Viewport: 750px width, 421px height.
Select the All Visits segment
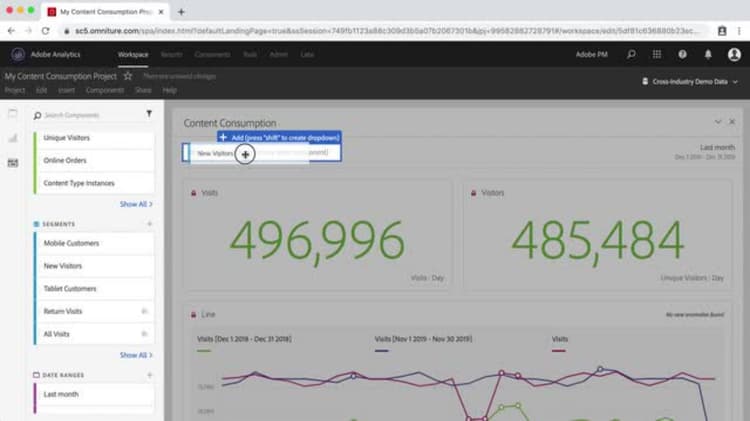[95, 334]
